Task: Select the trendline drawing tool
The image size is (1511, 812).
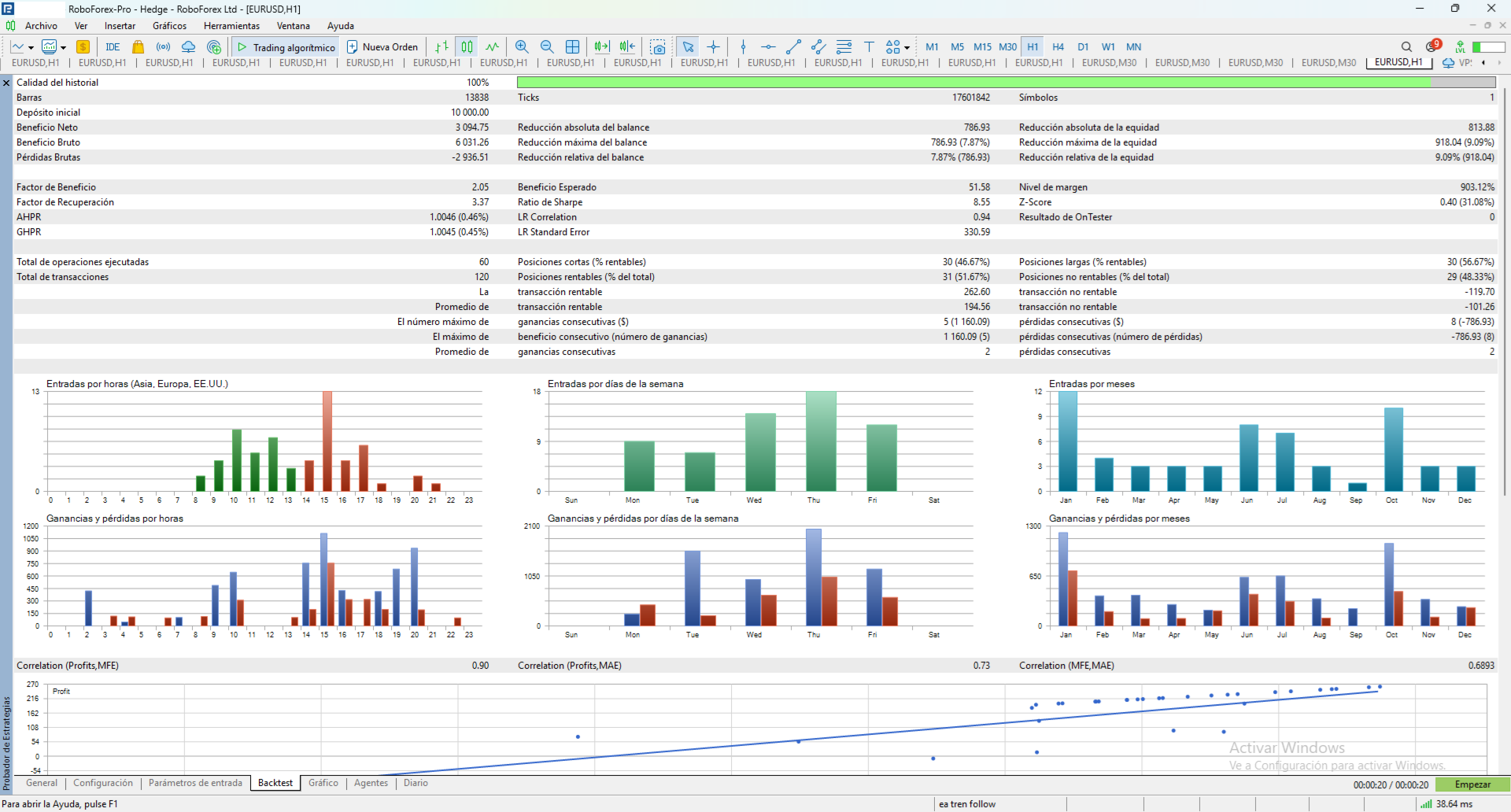Action: point(793,47)
